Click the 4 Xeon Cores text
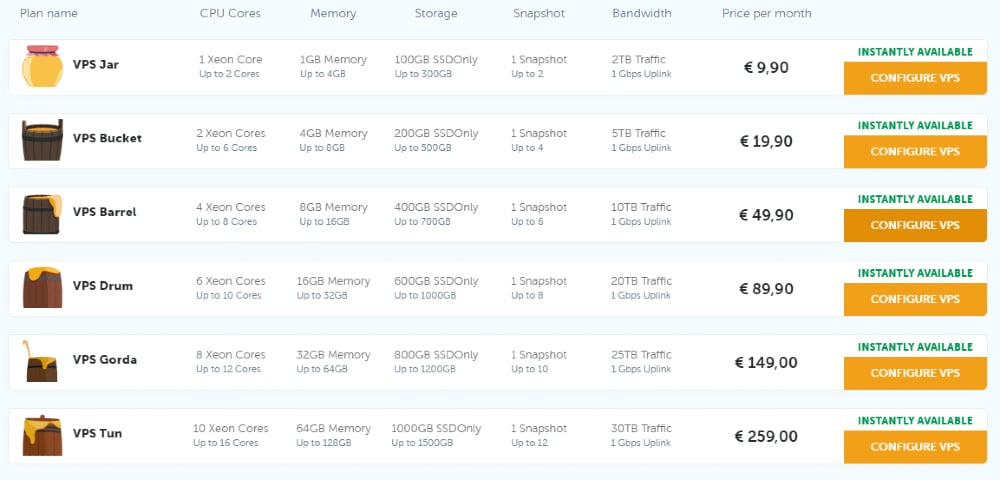The width and height of the screenshot is (1000, 480). pos(230,207)
